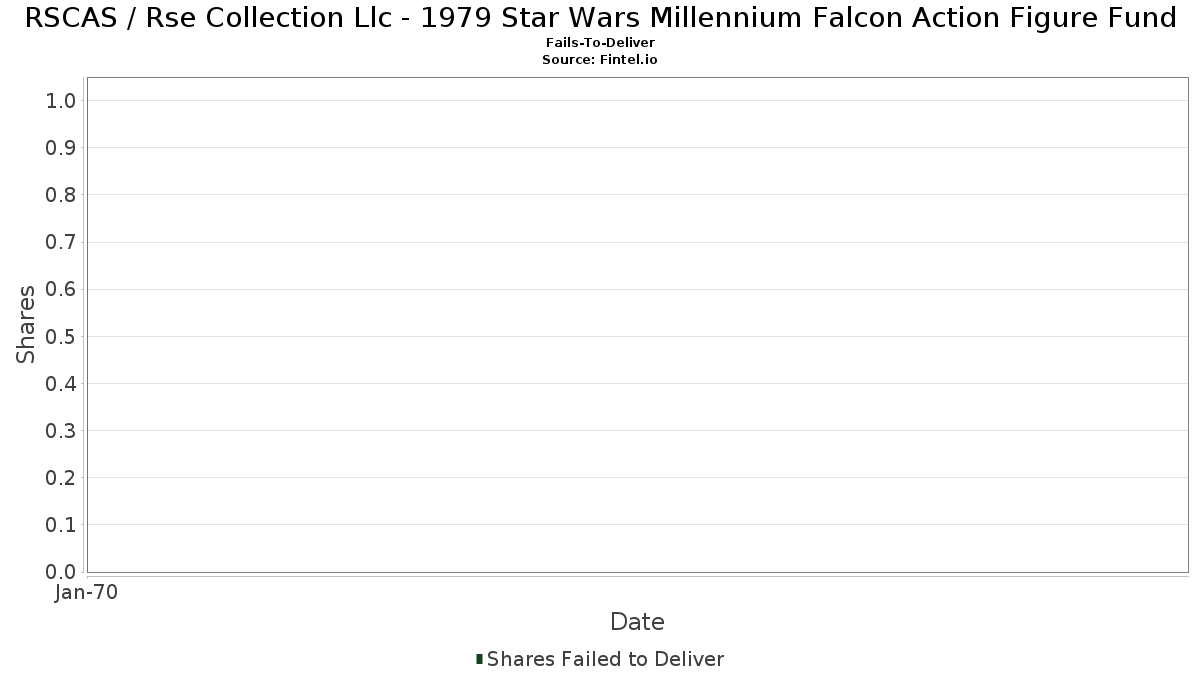Click the 0.4 y-axis tick label
1200x675 pixels.
tap(61, 384)
